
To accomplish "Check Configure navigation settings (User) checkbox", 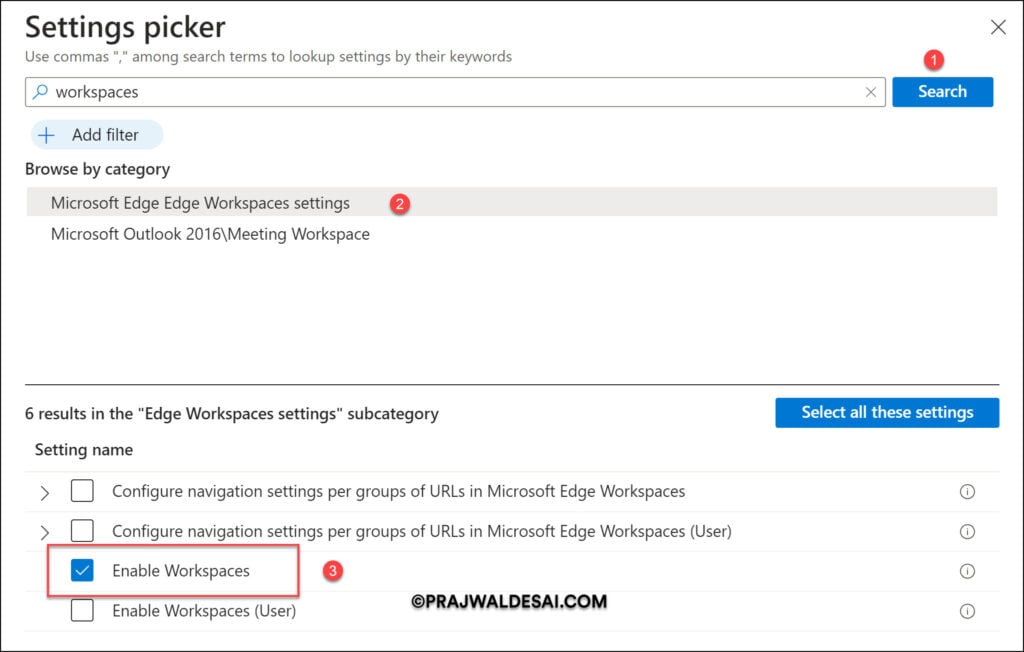I will [x=82, y=530].
